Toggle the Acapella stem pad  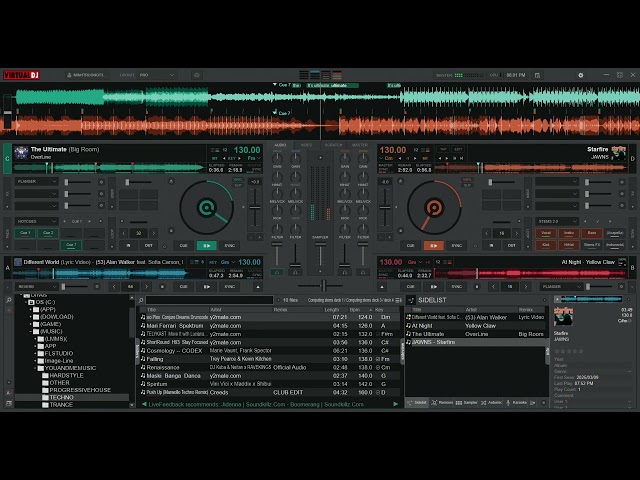click(615, 233)
